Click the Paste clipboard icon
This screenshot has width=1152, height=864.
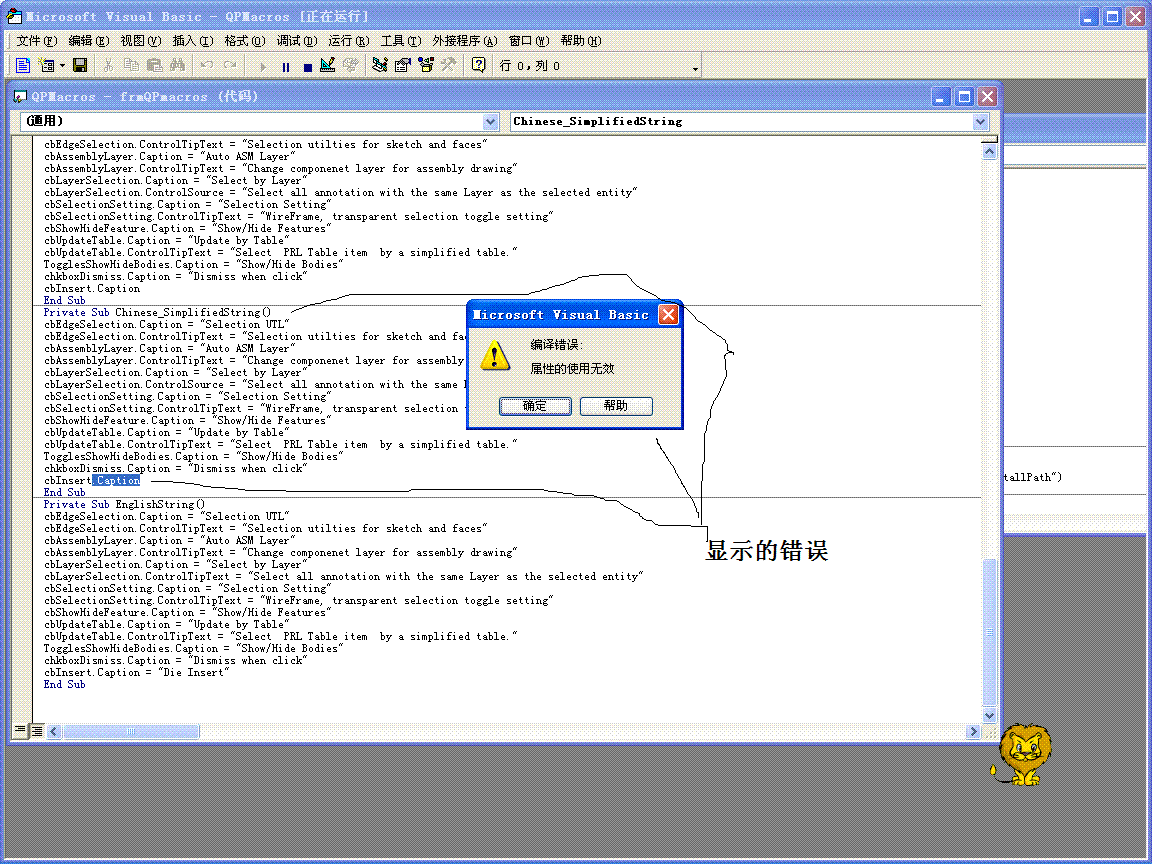(x=154, y=65)
